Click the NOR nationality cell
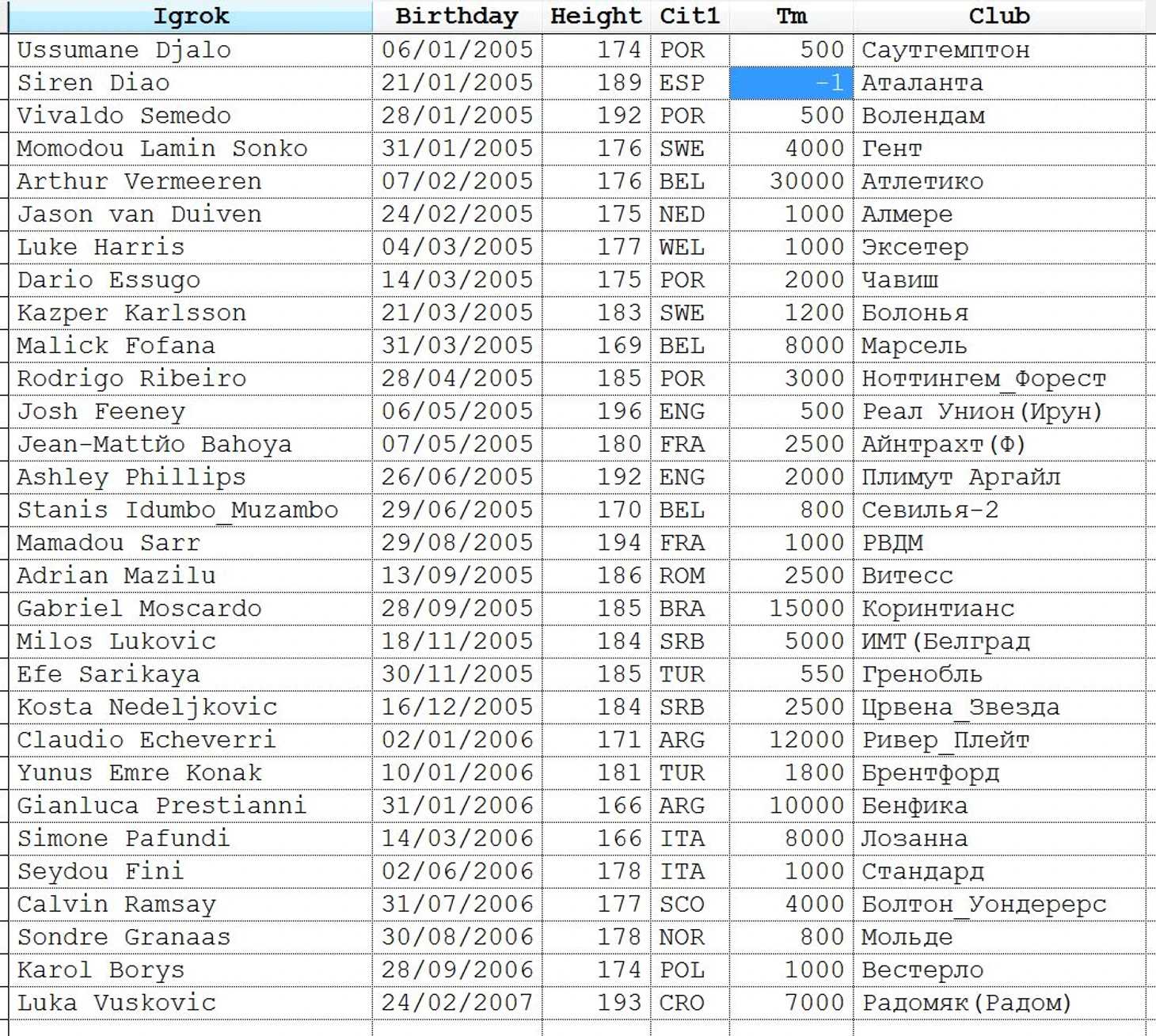This screenshot has height=1036, width=1156. [x=690, y=937]
